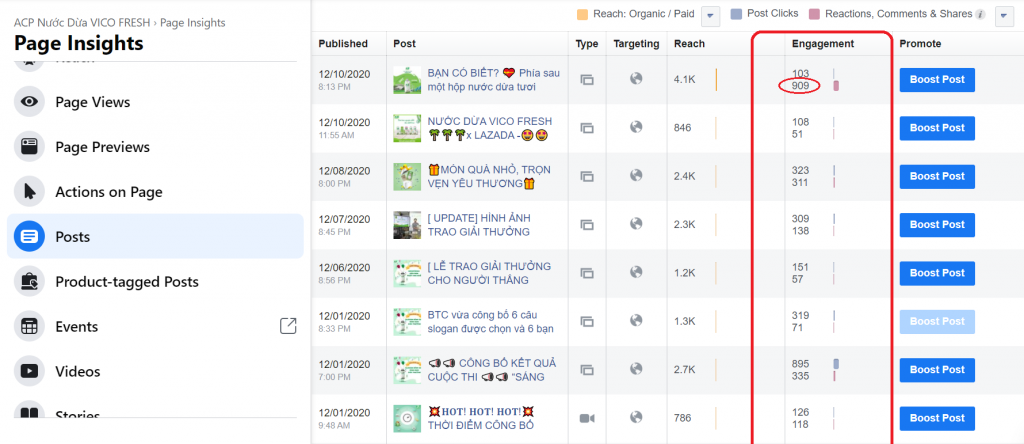
Task: Click the targeting globe in first post row
Action: pyautogui.click(x=636, y=79)
